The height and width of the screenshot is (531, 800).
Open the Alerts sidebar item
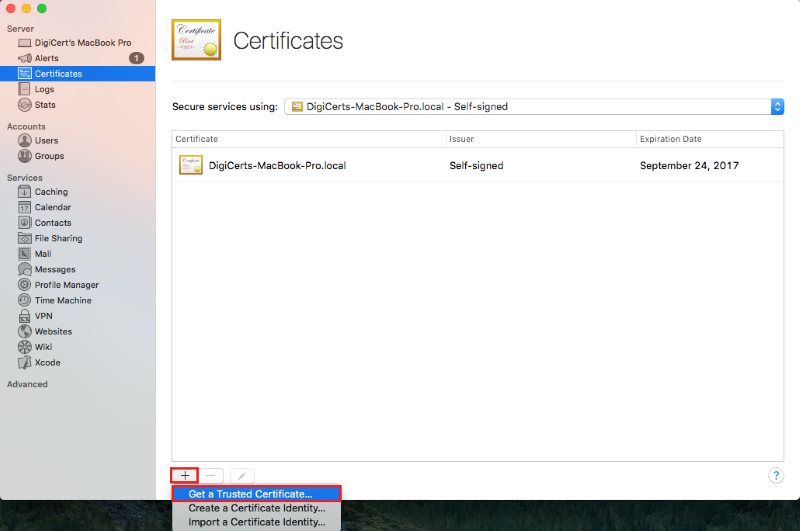point(46,58)
